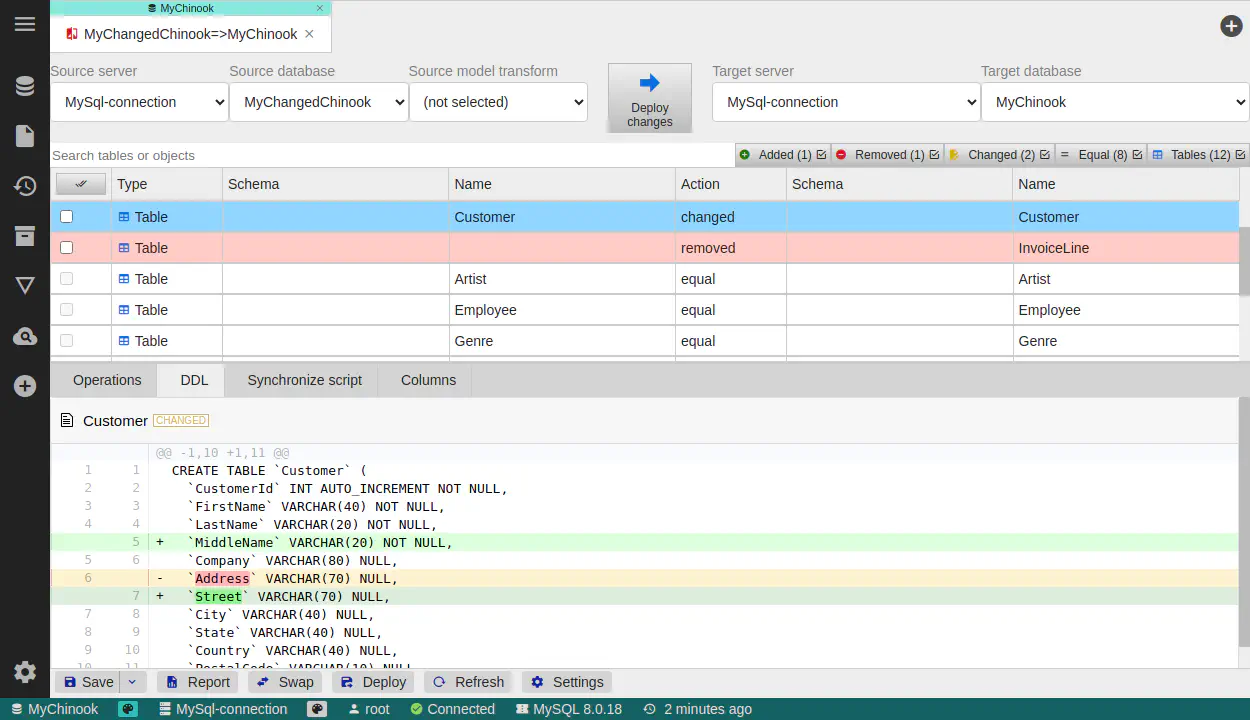
Task: Open Source model transform dropdown
Action: click(498, 102)
